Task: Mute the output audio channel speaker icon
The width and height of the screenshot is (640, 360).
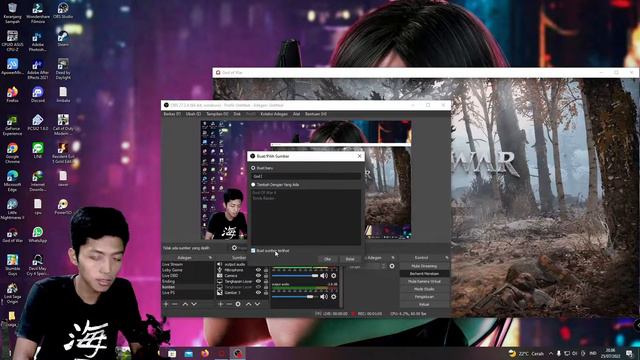Action: pyautogui.click(x=324, y=297)
